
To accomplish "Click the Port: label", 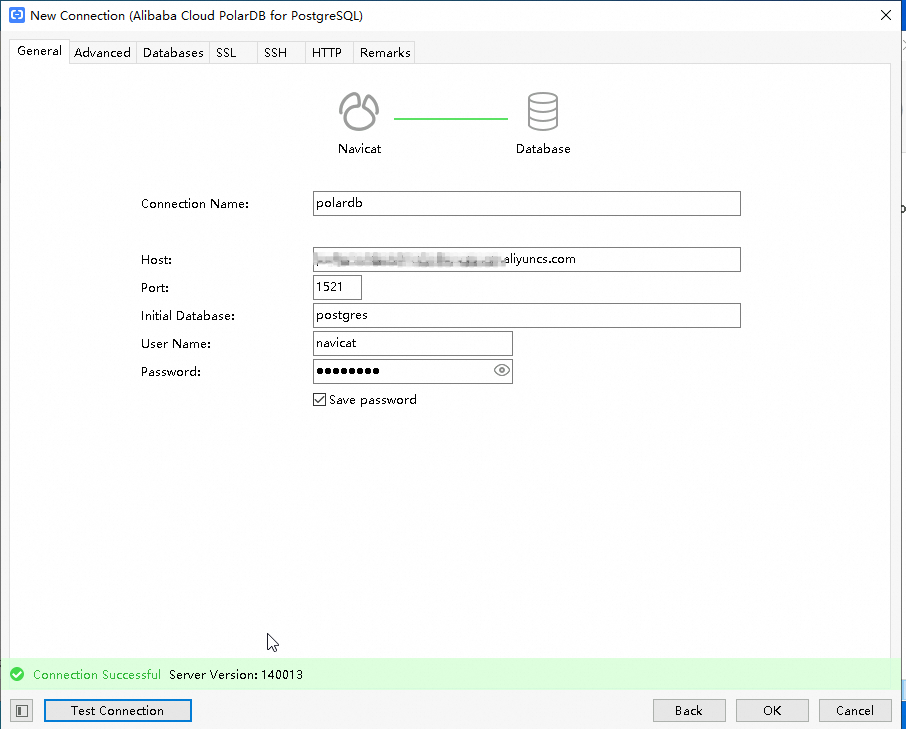I will (x=155, y=287).
